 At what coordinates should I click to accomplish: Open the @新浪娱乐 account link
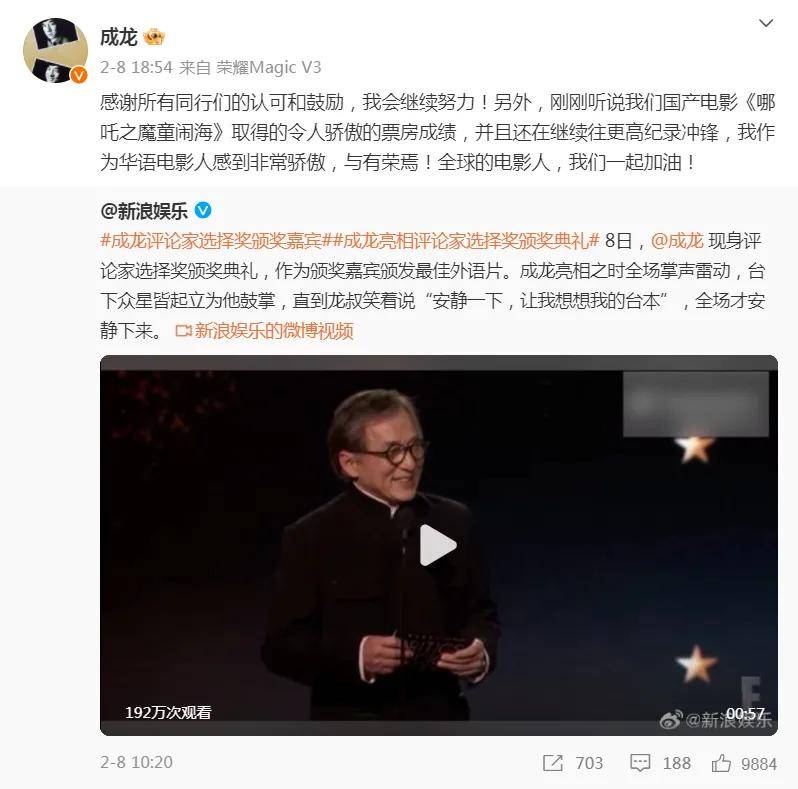click(144, 211)
